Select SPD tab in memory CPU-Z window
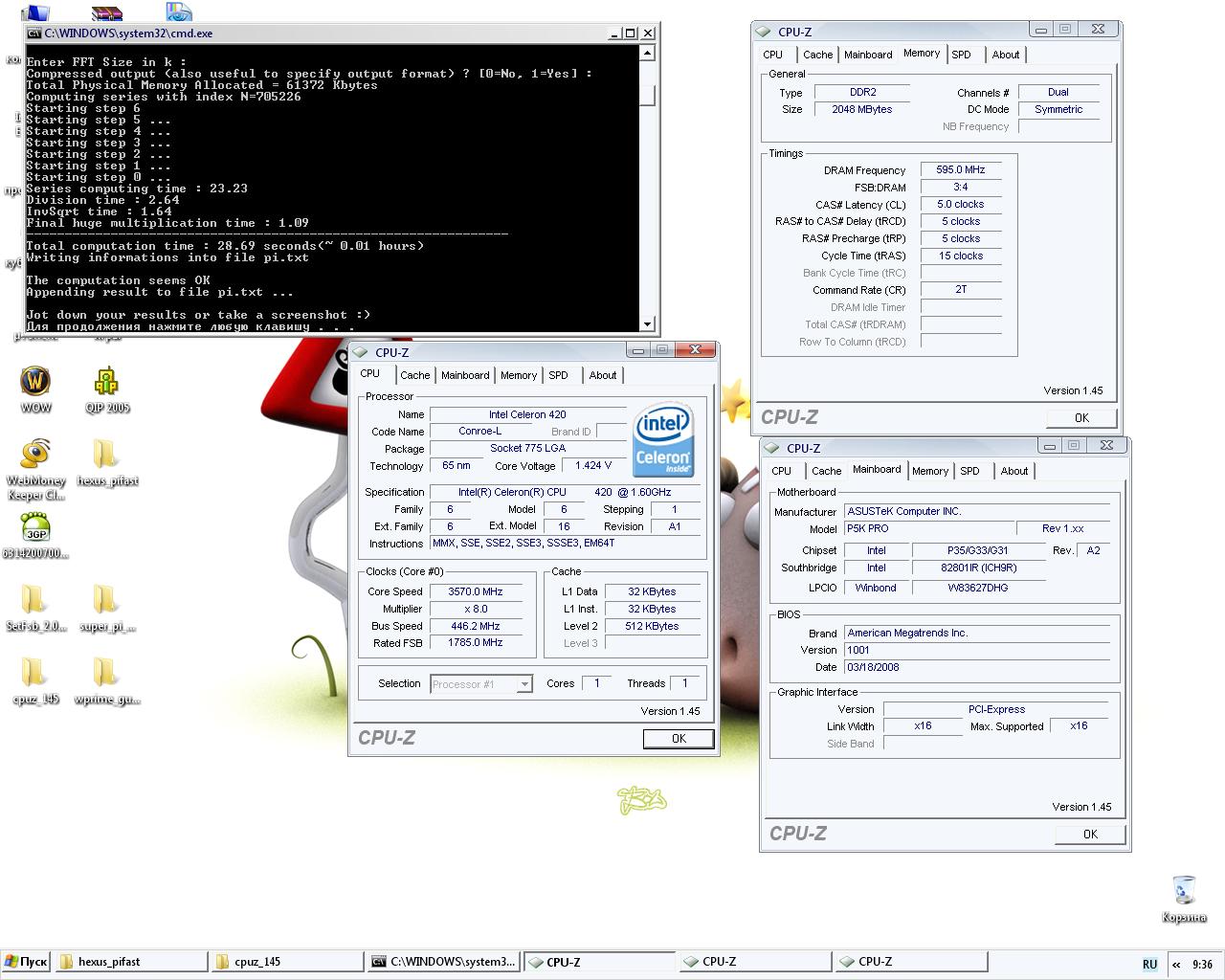The image size is (1225, 980). pos(961,55)
